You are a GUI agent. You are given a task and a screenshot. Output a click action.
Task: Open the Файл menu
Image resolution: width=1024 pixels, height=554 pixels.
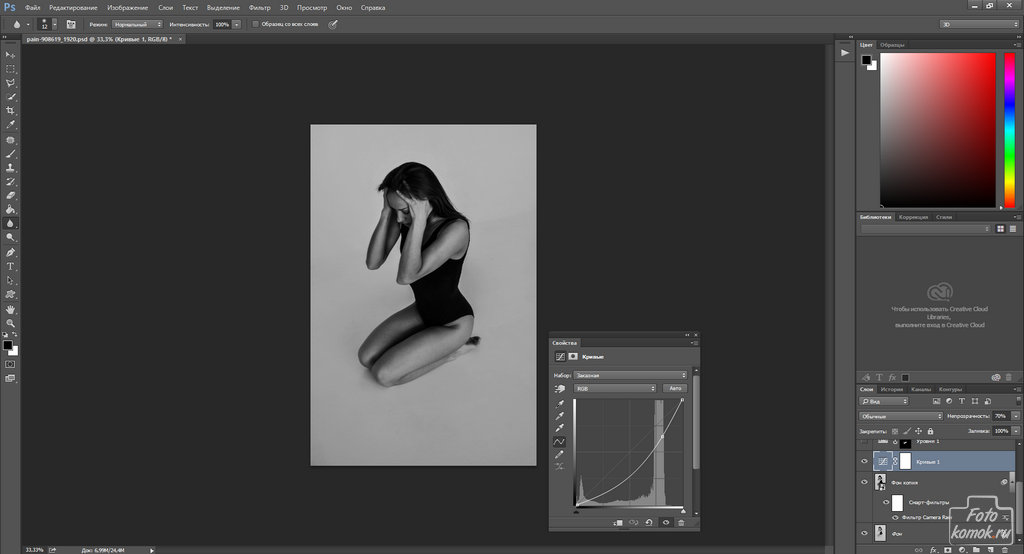click(32, 8)
